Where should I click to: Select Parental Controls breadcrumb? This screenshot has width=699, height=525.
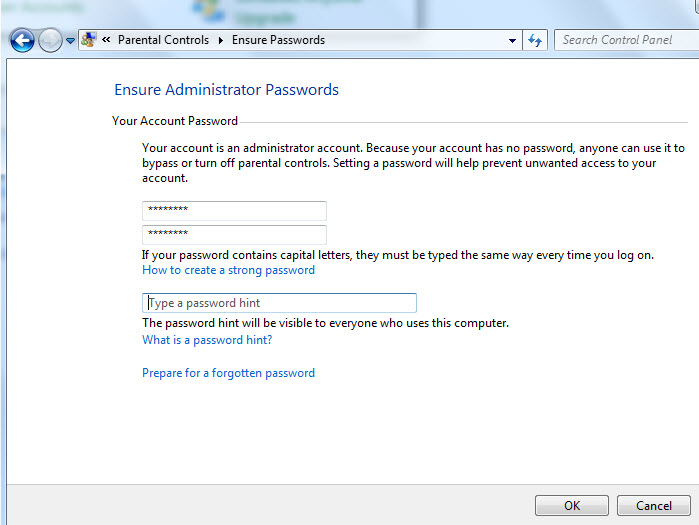click(x=163, y=40)
